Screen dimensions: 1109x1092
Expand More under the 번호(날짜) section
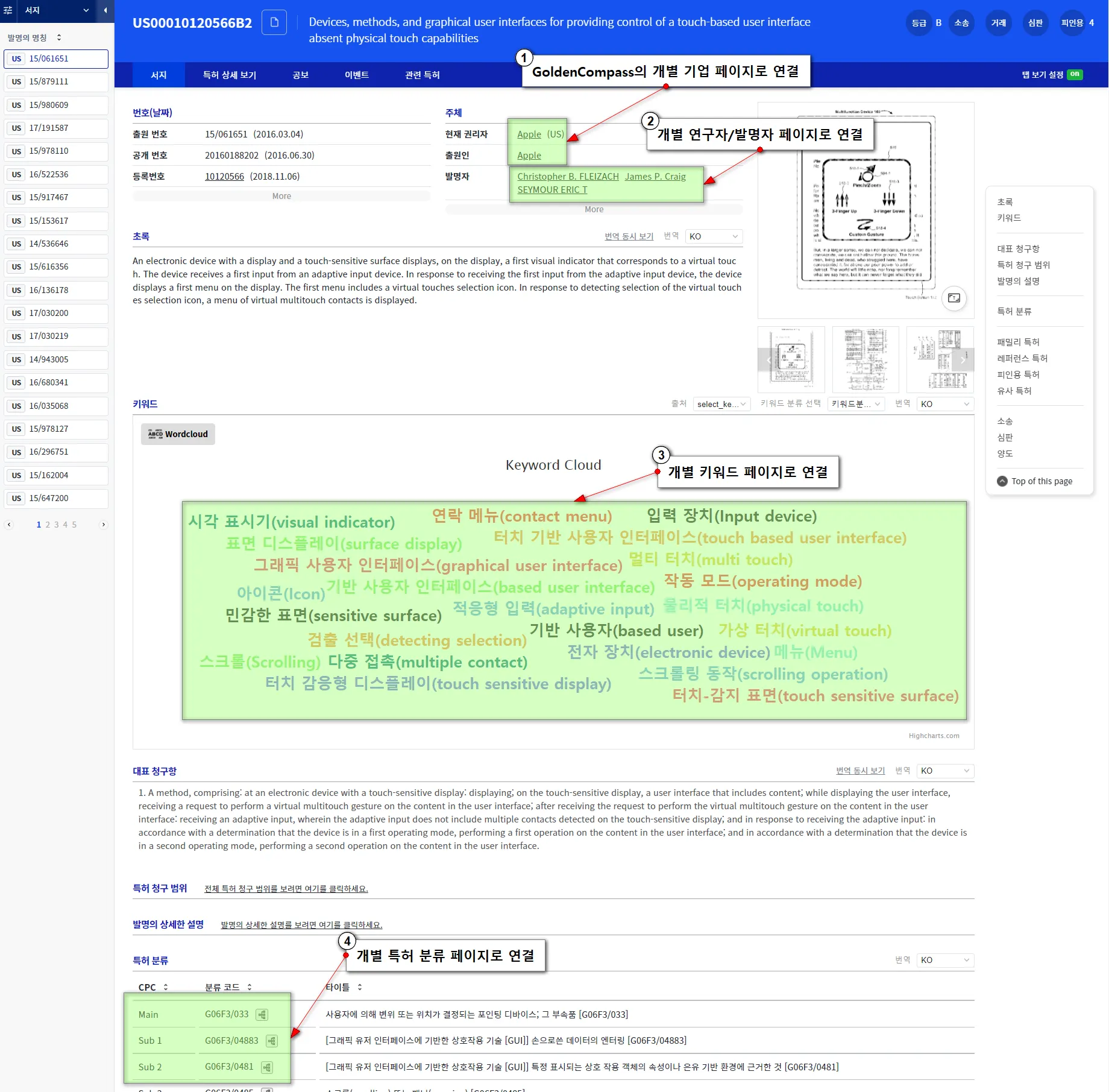click(281, 196)
